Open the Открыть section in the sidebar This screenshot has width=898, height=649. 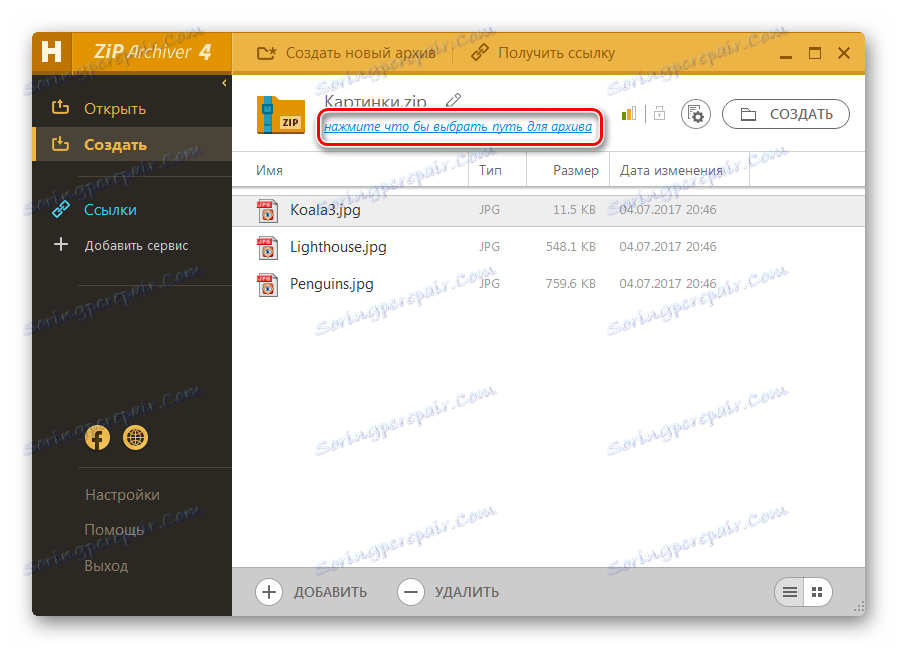tap(99, 108)
